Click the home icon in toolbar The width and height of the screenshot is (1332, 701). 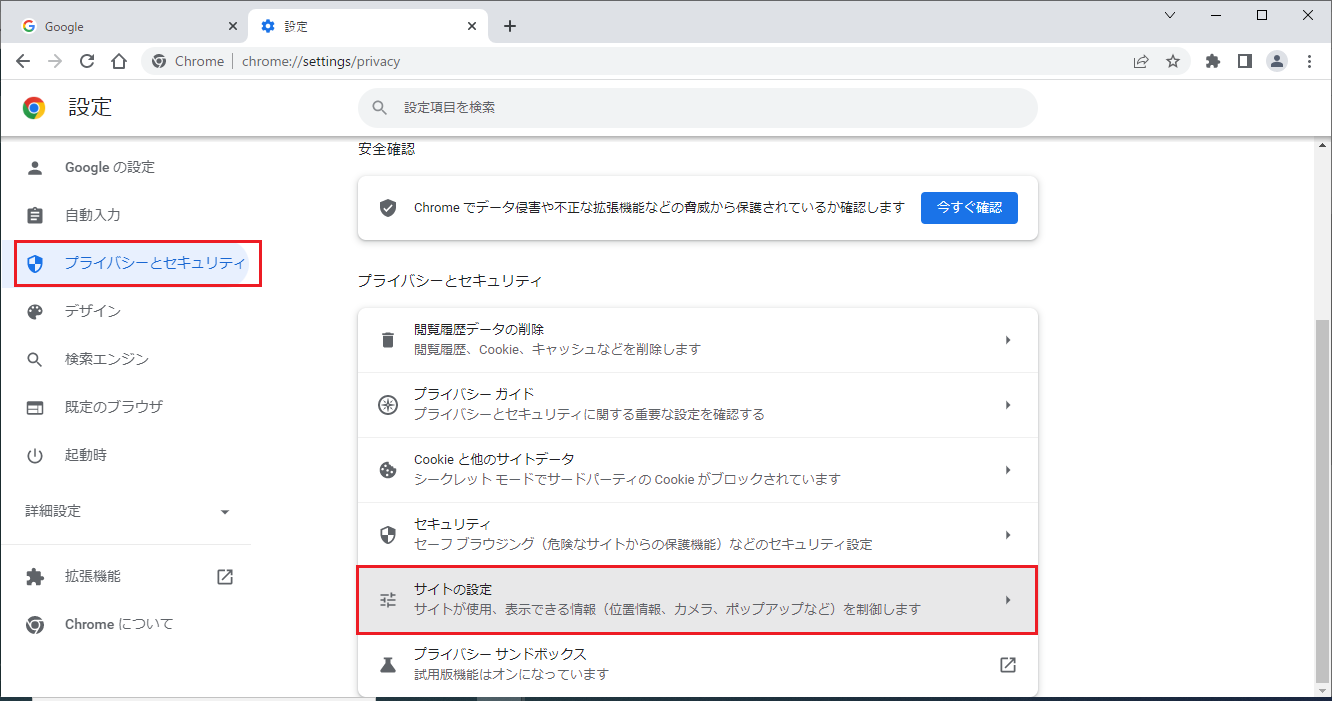119,61
